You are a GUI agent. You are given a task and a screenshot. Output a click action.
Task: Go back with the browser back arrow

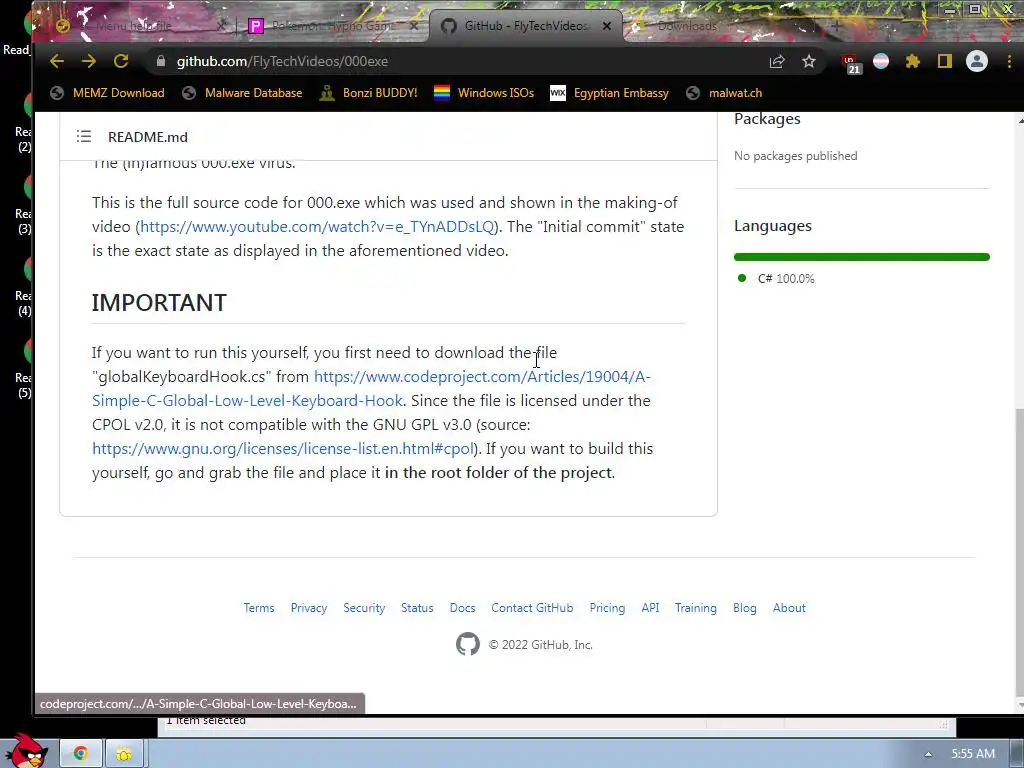click(x=57, y=61)
